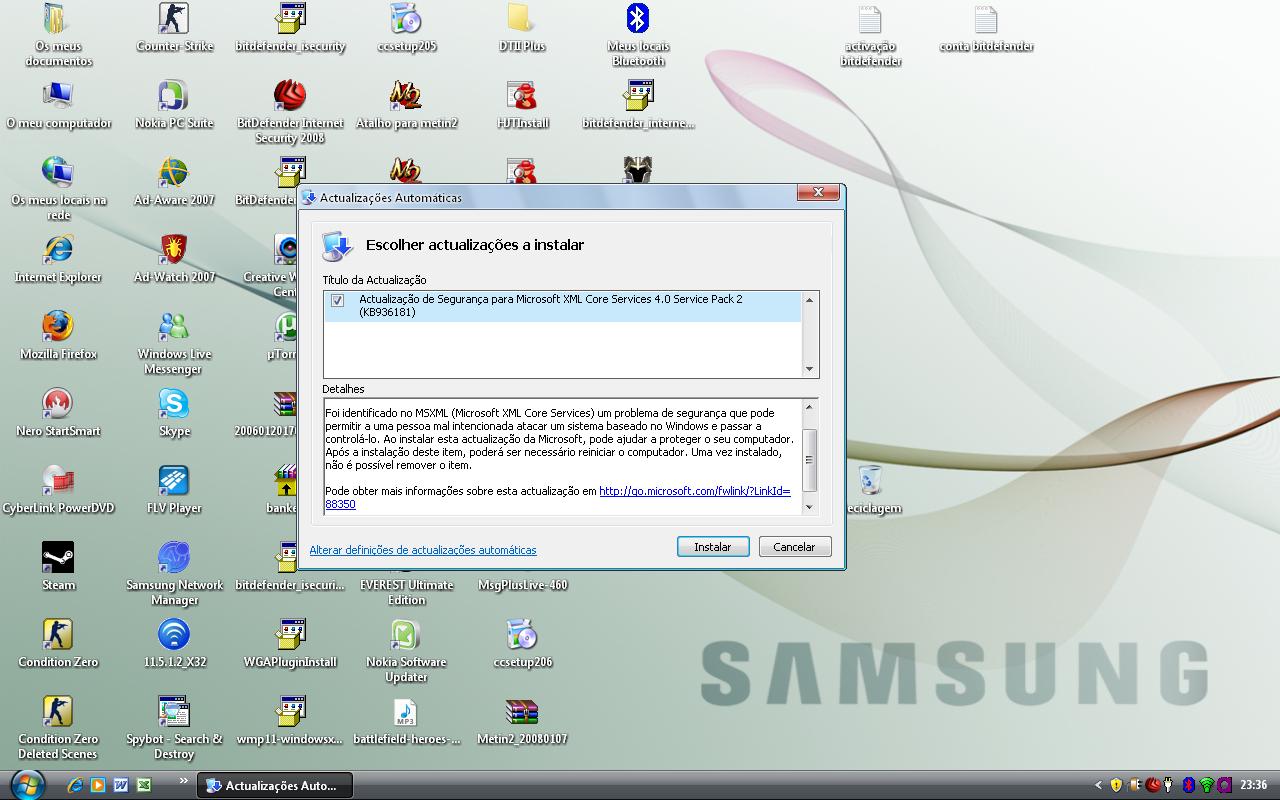Open Samsung Network Manager shortcut
1280x800 pixels.
174,573
